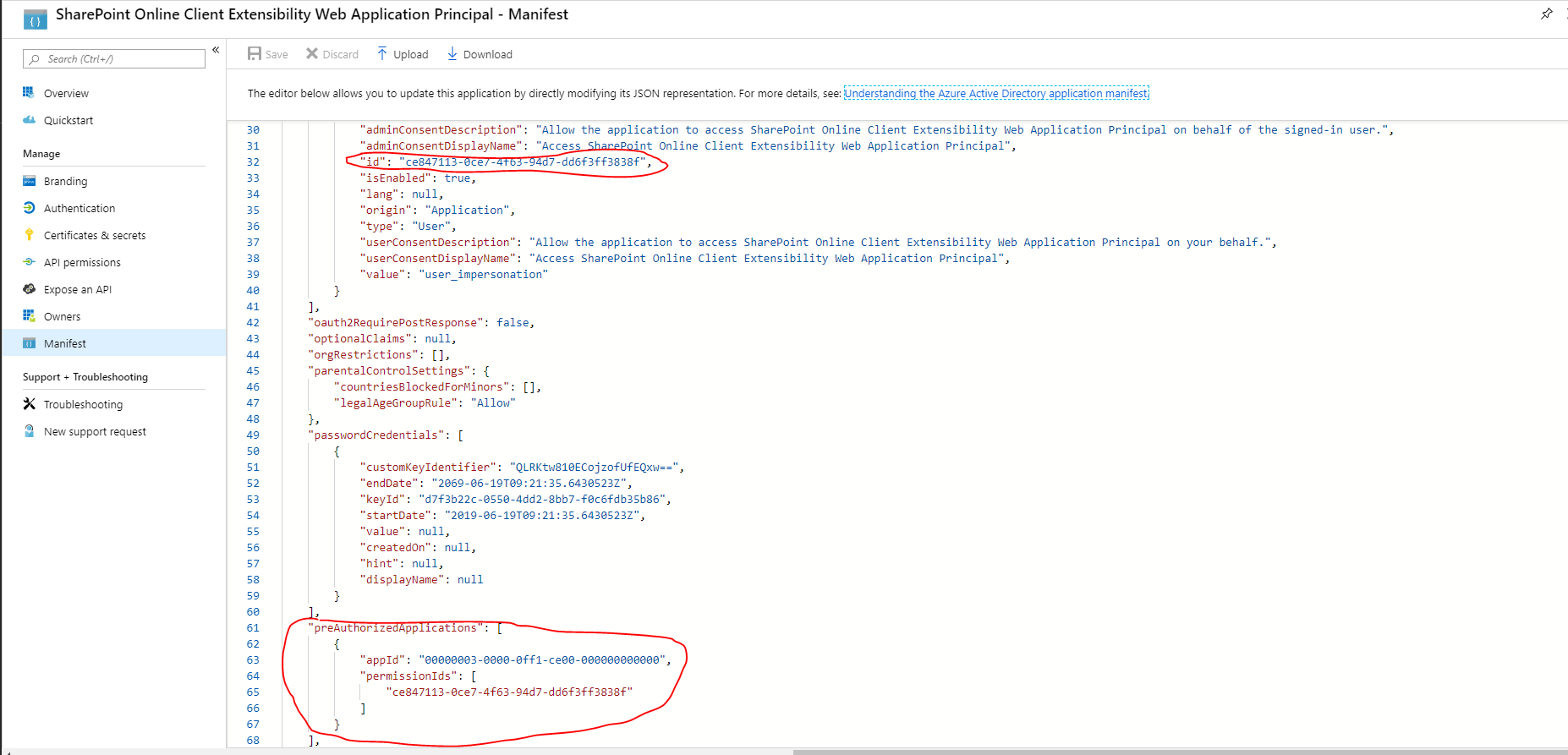
Task: Click "passwordCredentials" line 49
Action: tap(386, 435)
